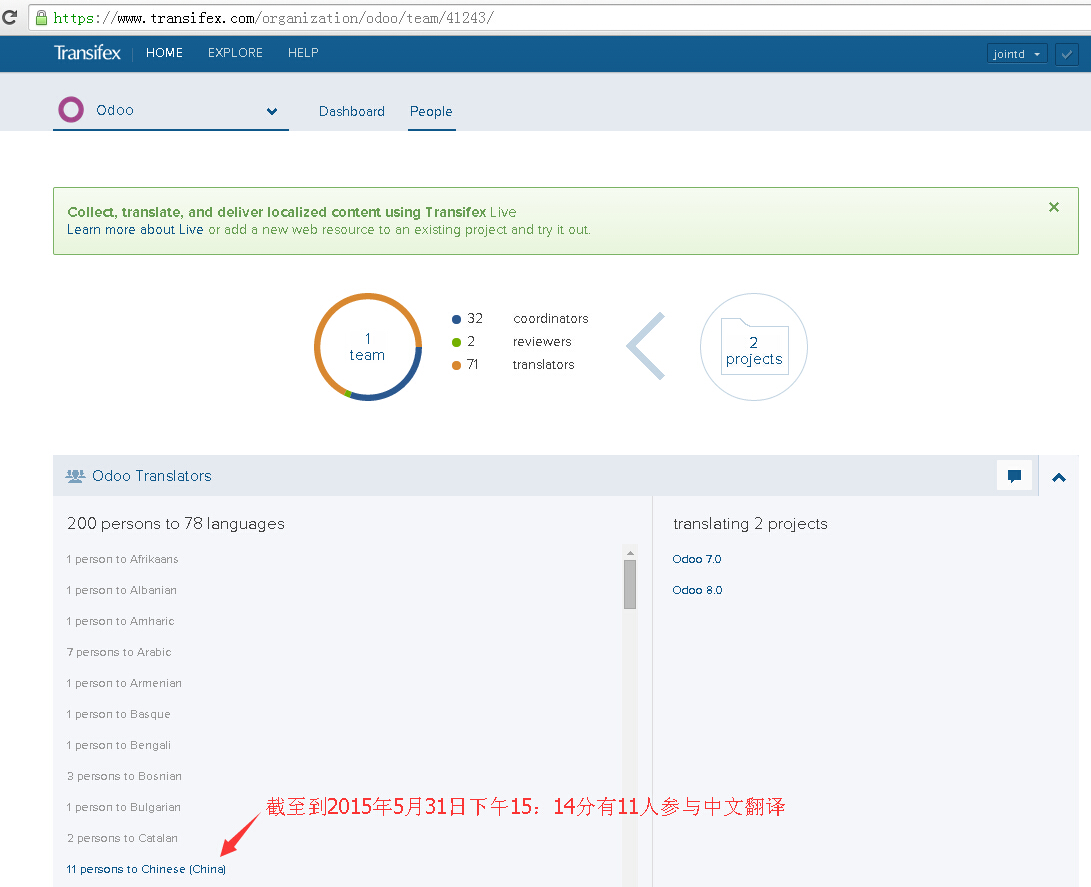This screenshot has height=887, width=1091.
Task: Open the team chat bubble icon
Action: pos(1014,476)
